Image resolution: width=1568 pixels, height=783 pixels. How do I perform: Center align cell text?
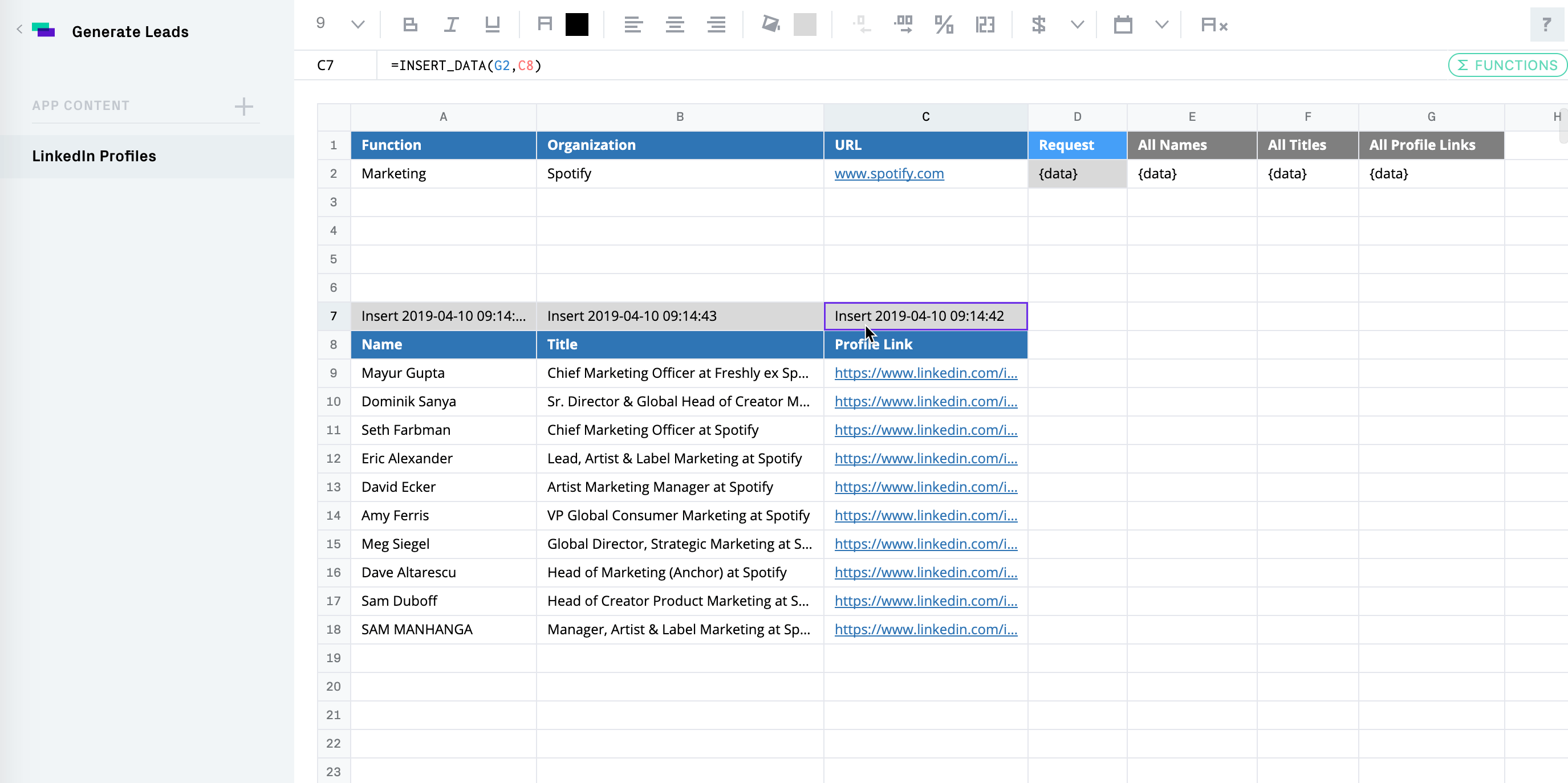point(675,25)
